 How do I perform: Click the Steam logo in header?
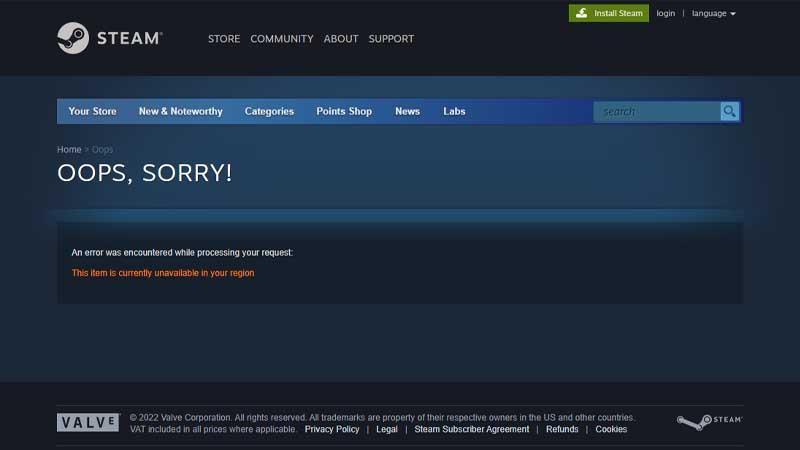(109, 38)
